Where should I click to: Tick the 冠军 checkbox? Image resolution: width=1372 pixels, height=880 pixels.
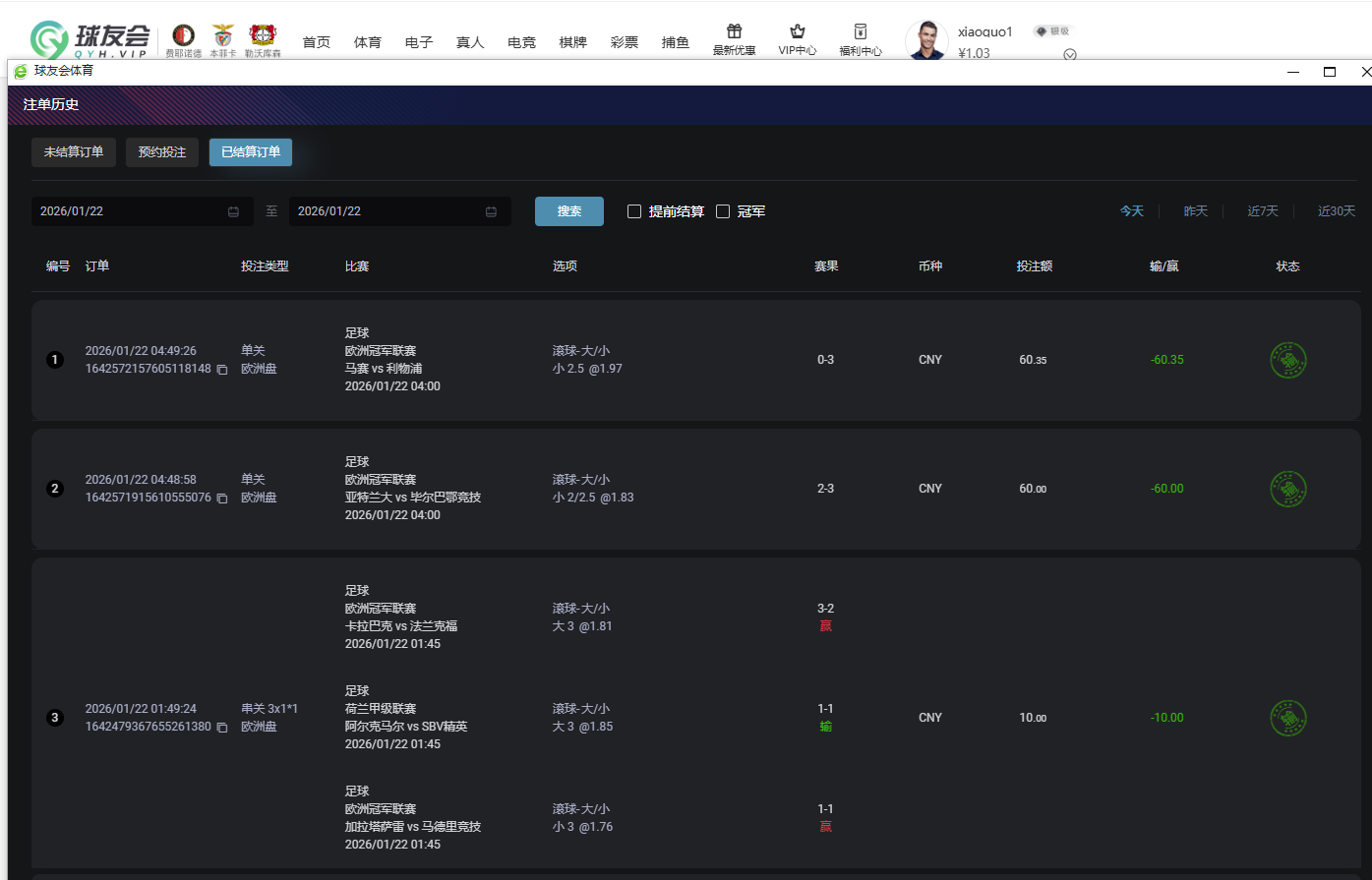723,211
